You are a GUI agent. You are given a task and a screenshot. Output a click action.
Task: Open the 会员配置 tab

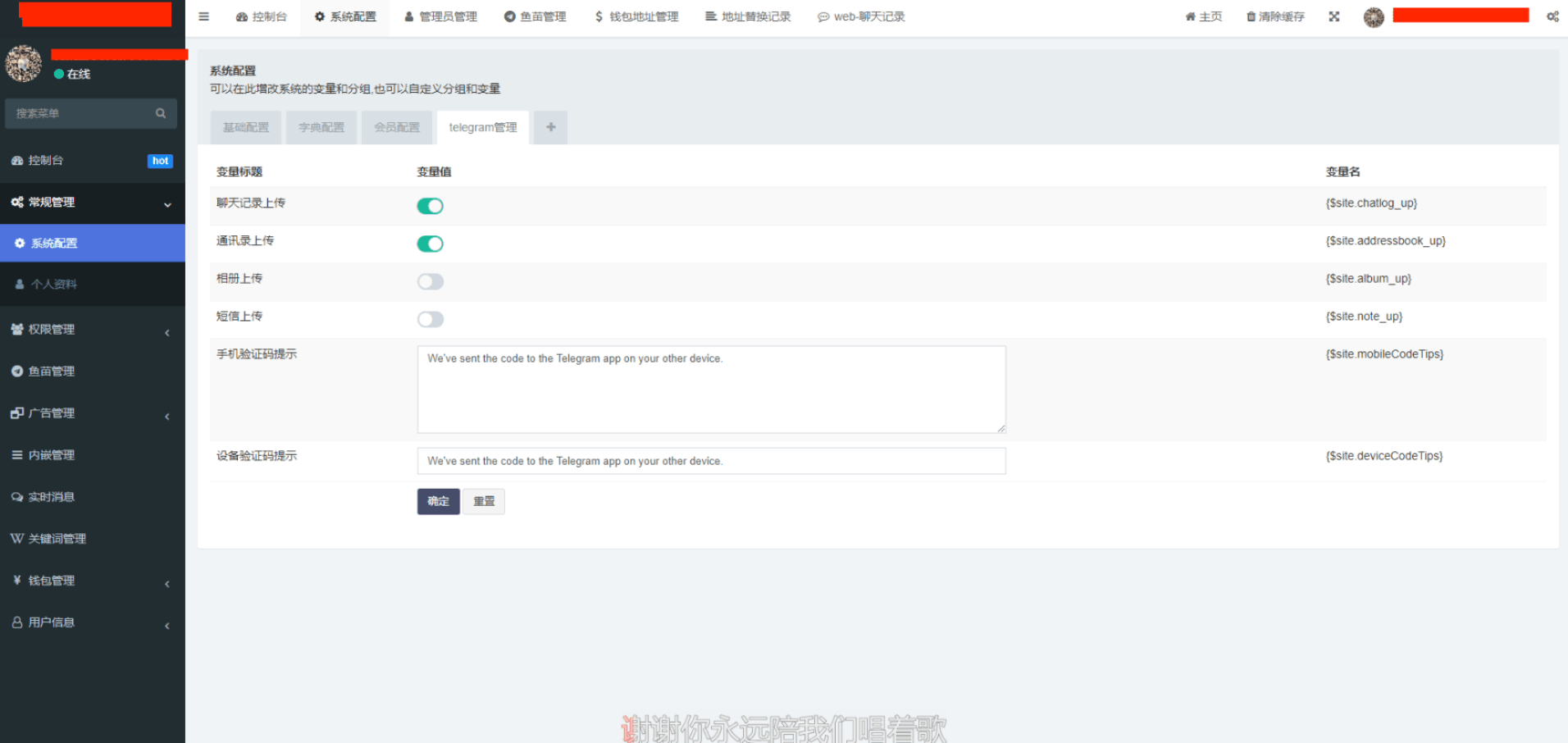click(x=397, y=127)
